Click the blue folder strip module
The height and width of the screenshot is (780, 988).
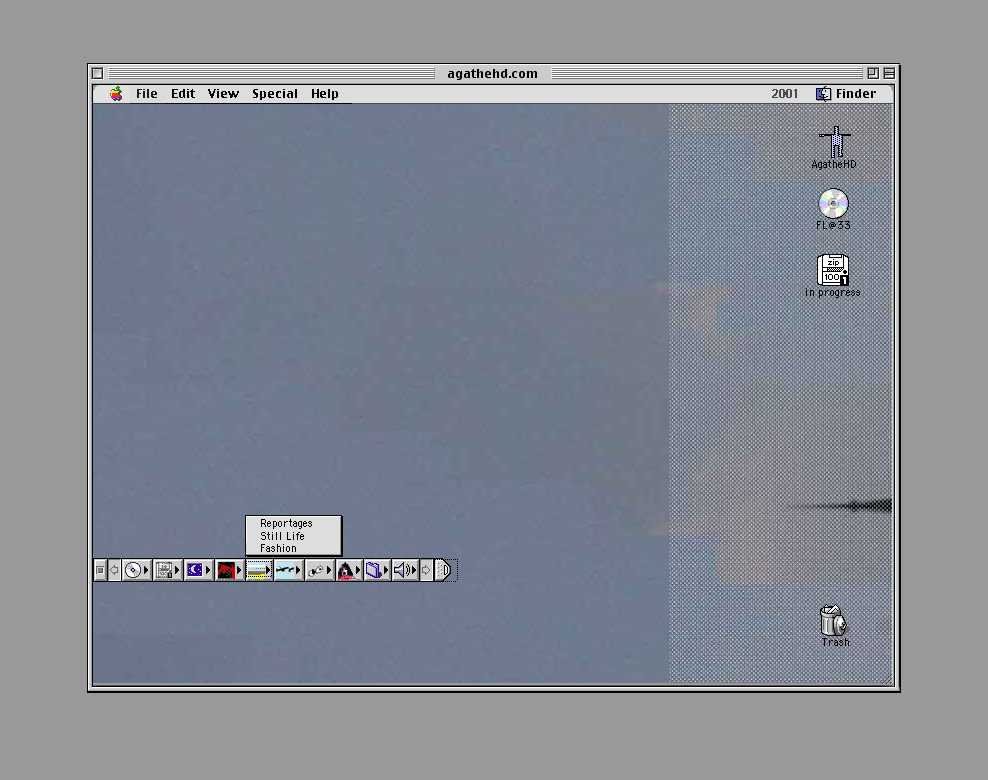pos(377,570)
